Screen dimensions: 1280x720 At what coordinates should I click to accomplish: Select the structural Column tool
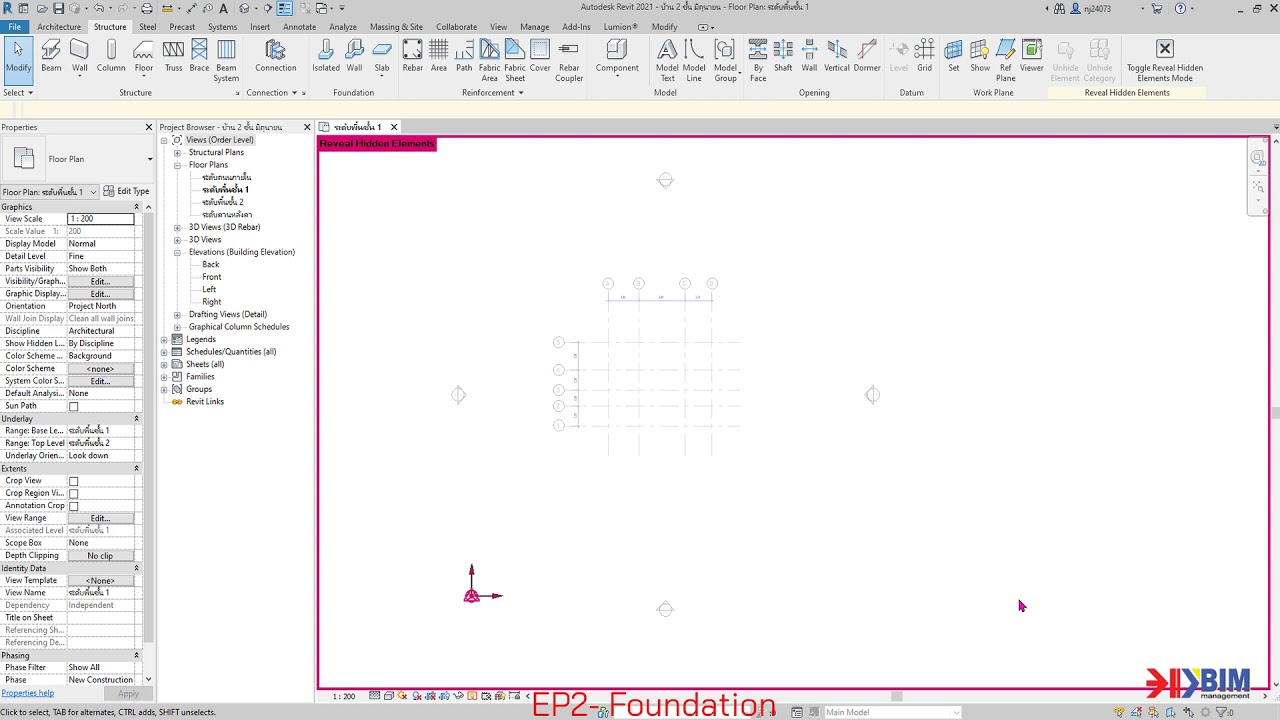pyautogui.click(x=111, y=56)
